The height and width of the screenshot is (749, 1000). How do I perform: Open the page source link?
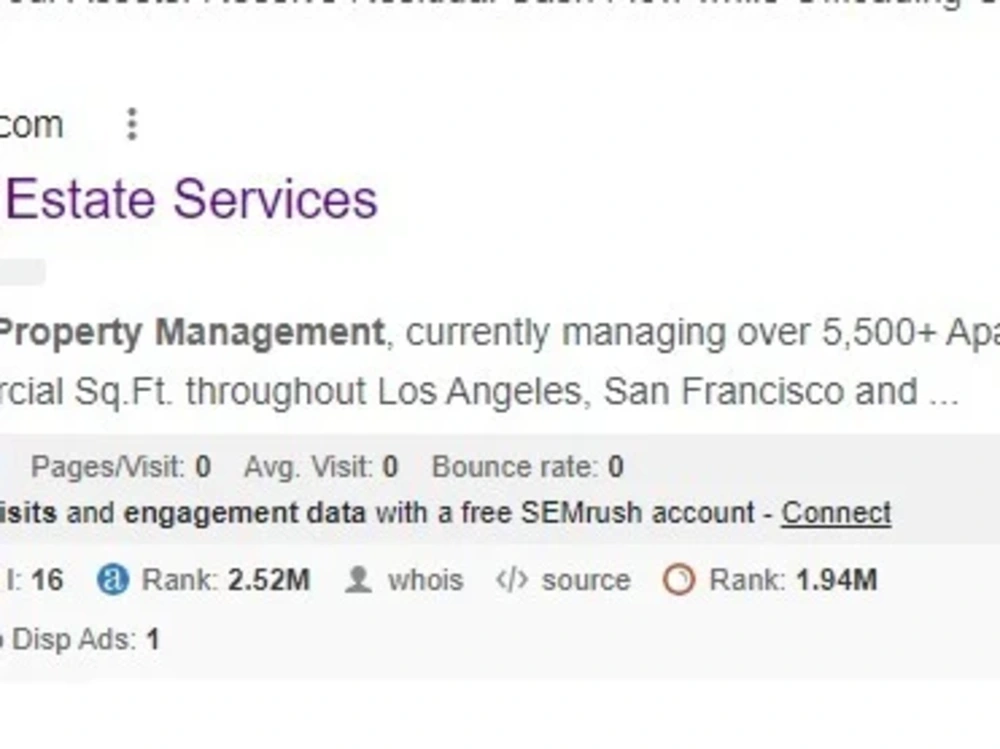[x=586, y=580]
